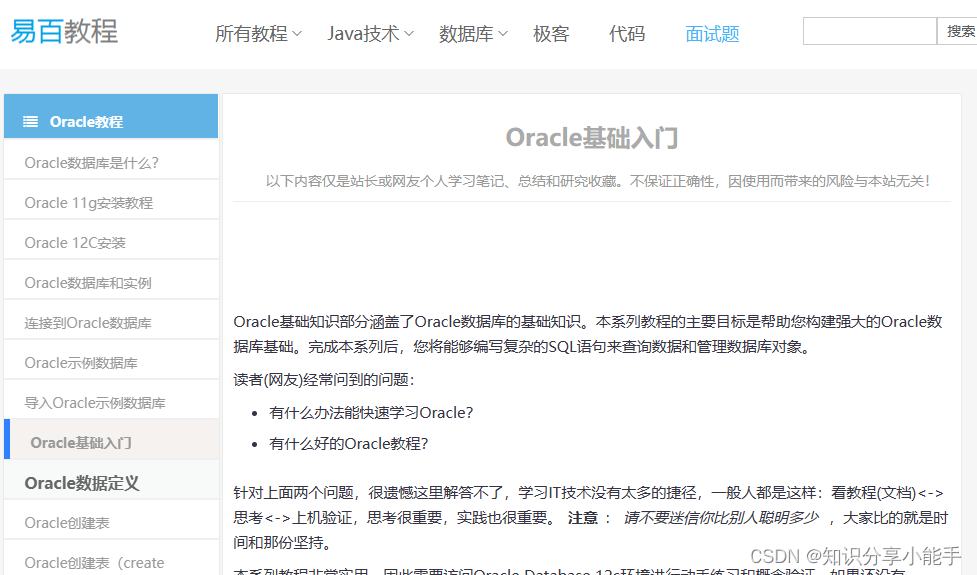Open the 数据库 menu label
The height and width of the screenshot is (575, 977).
pyautogui.click(x=466, y=34)
